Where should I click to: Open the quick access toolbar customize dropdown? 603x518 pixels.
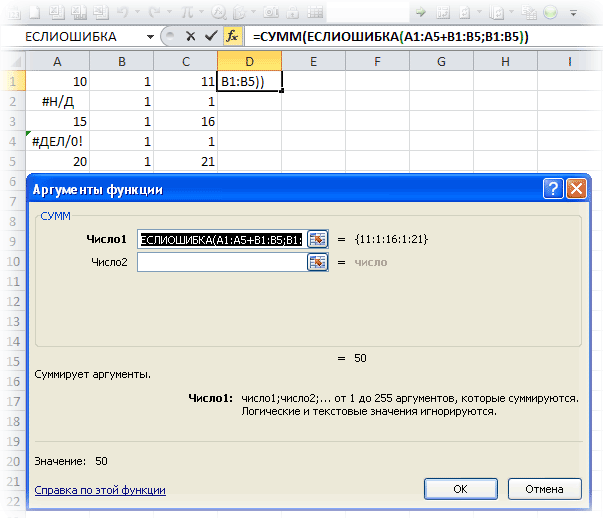(573, 13)
